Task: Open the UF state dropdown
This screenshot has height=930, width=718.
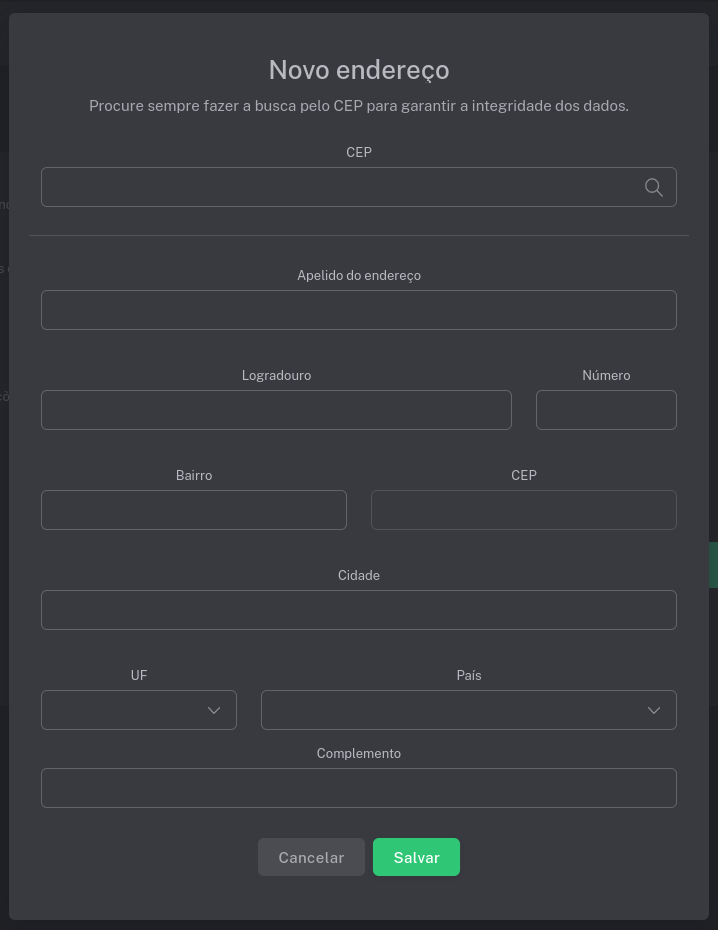Action: (x=138, y=710)
